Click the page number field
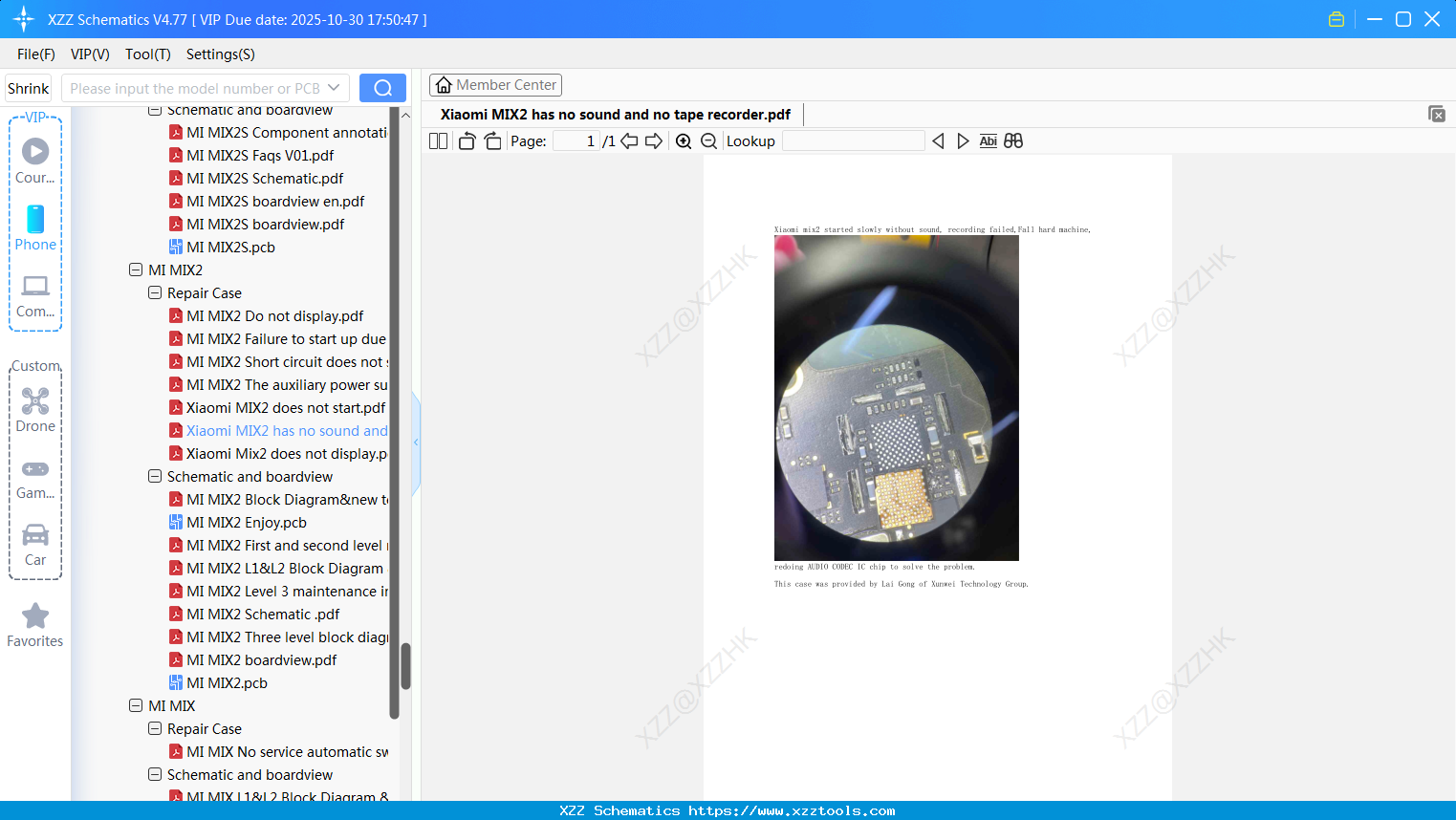 click(x=576, y=141)
